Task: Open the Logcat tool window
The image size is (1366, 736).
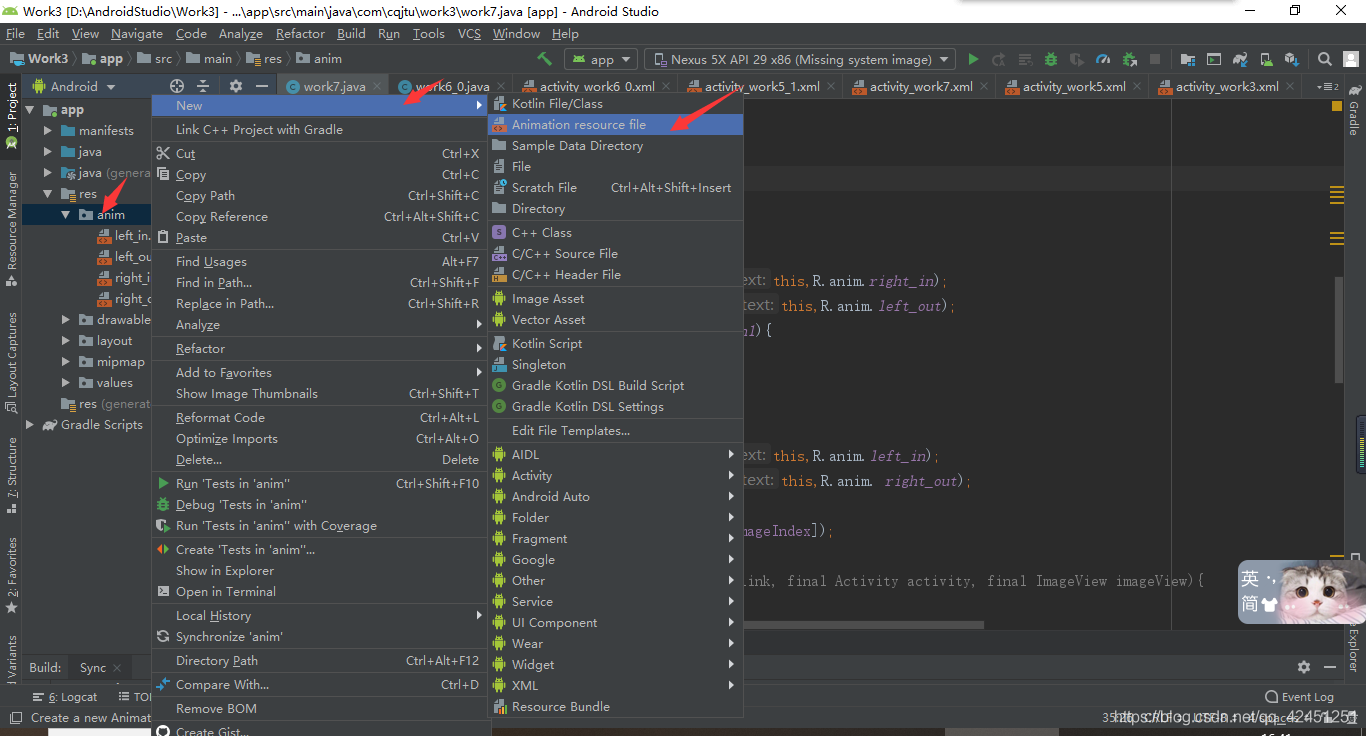Action: 65,697
